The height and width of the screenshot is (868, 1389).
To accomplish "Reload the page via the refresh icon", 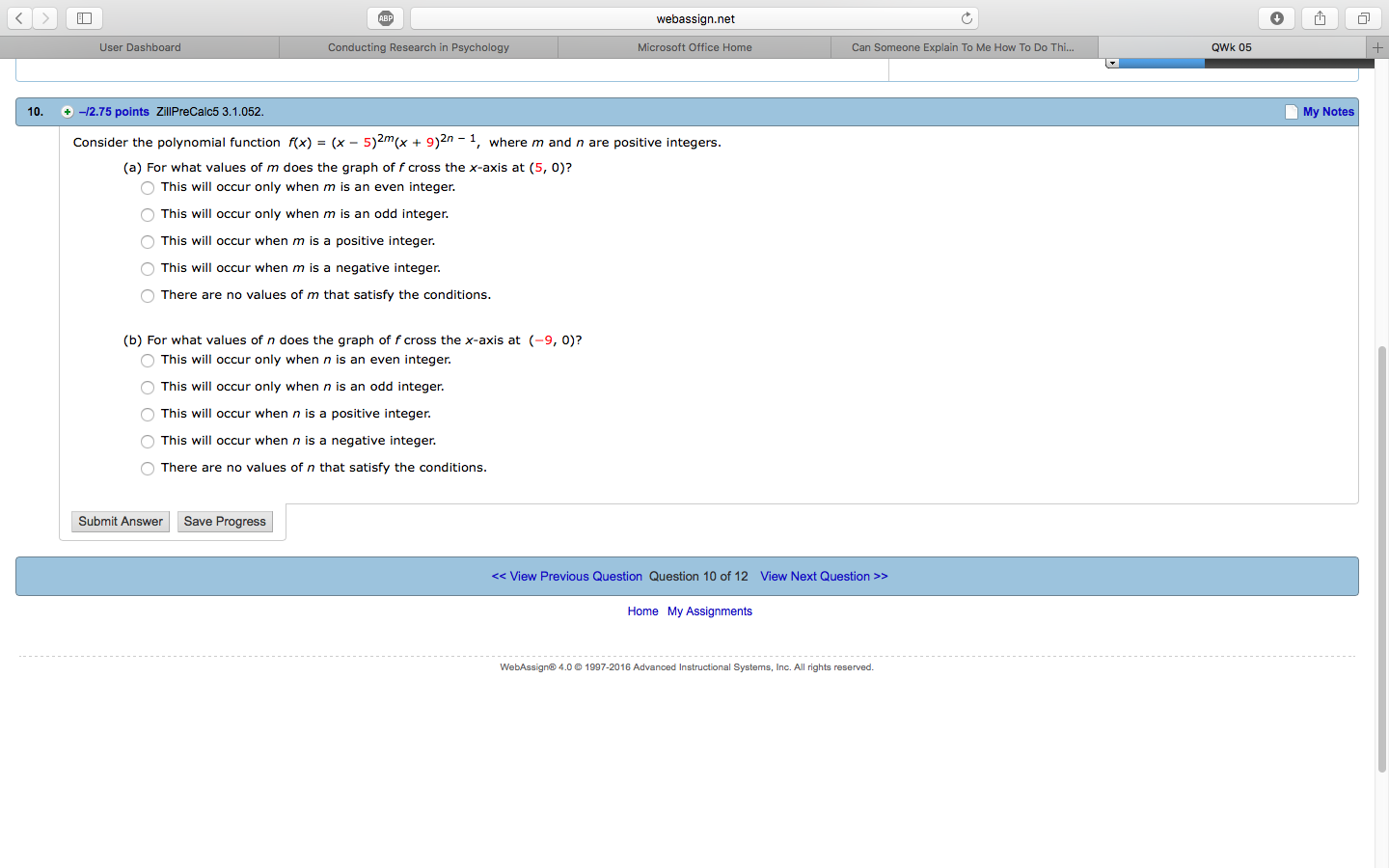I will coord(967,17).
